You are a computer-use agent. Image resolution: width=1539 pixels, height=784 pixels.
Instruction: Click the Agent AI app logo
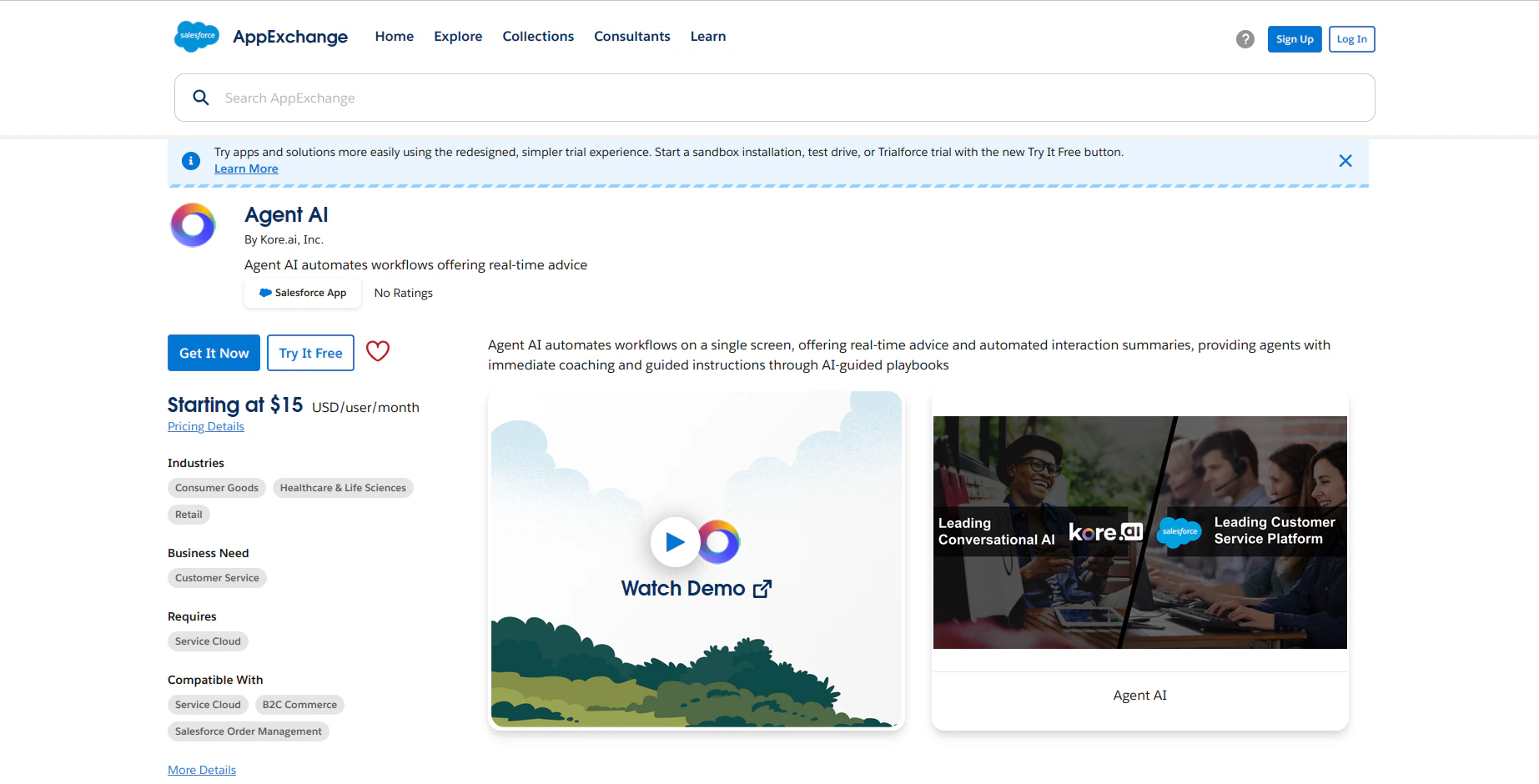[x=192, y=225]
